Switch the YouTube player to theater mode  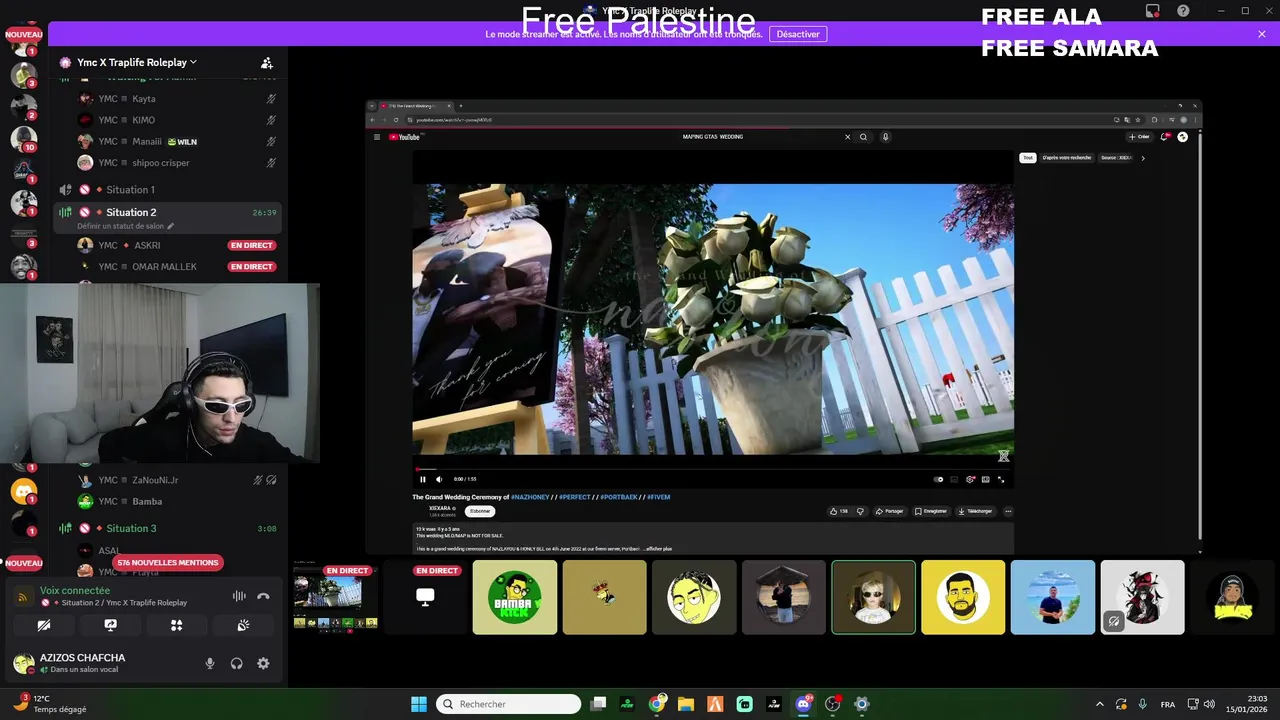click(985, 479)
